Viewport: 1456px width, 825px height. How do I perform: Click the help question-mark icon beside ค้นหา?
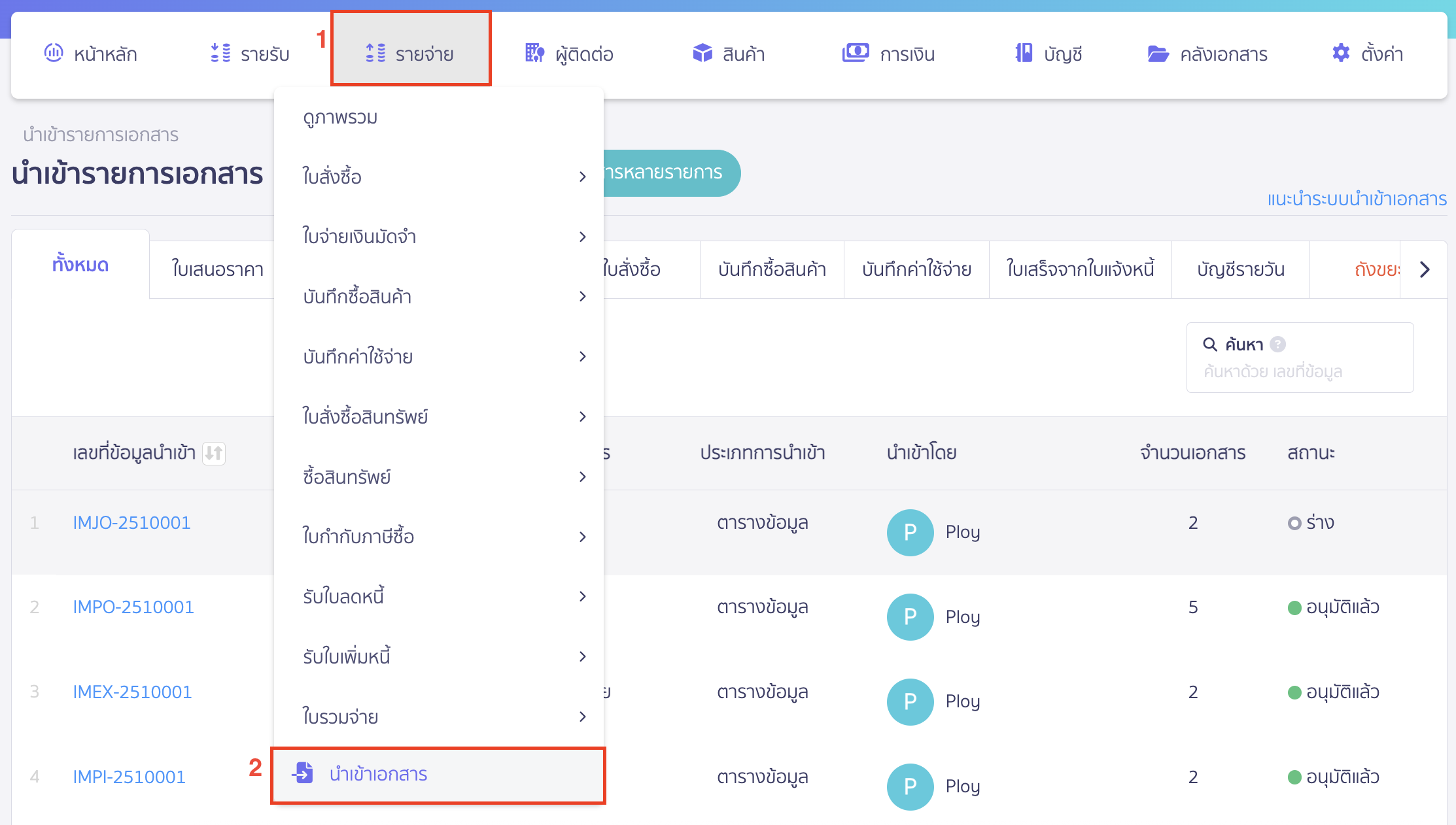(x=1279, y=344)
